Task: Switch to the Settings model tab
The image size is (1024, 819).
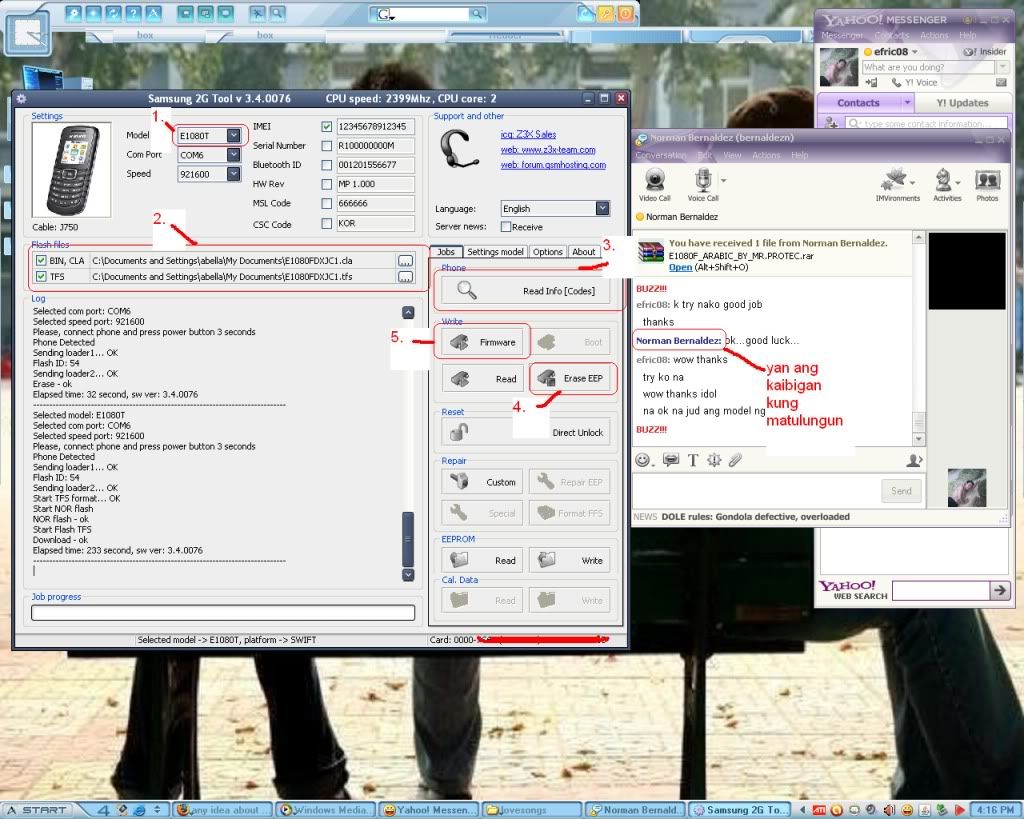Action: 495,252
